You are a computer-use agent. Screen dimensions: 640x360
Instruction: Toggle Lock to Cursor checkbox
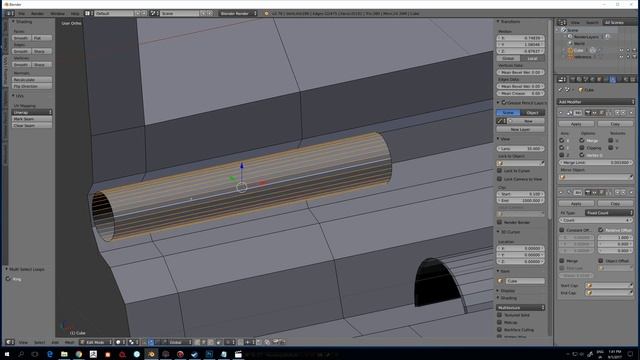tap(499, 171)
